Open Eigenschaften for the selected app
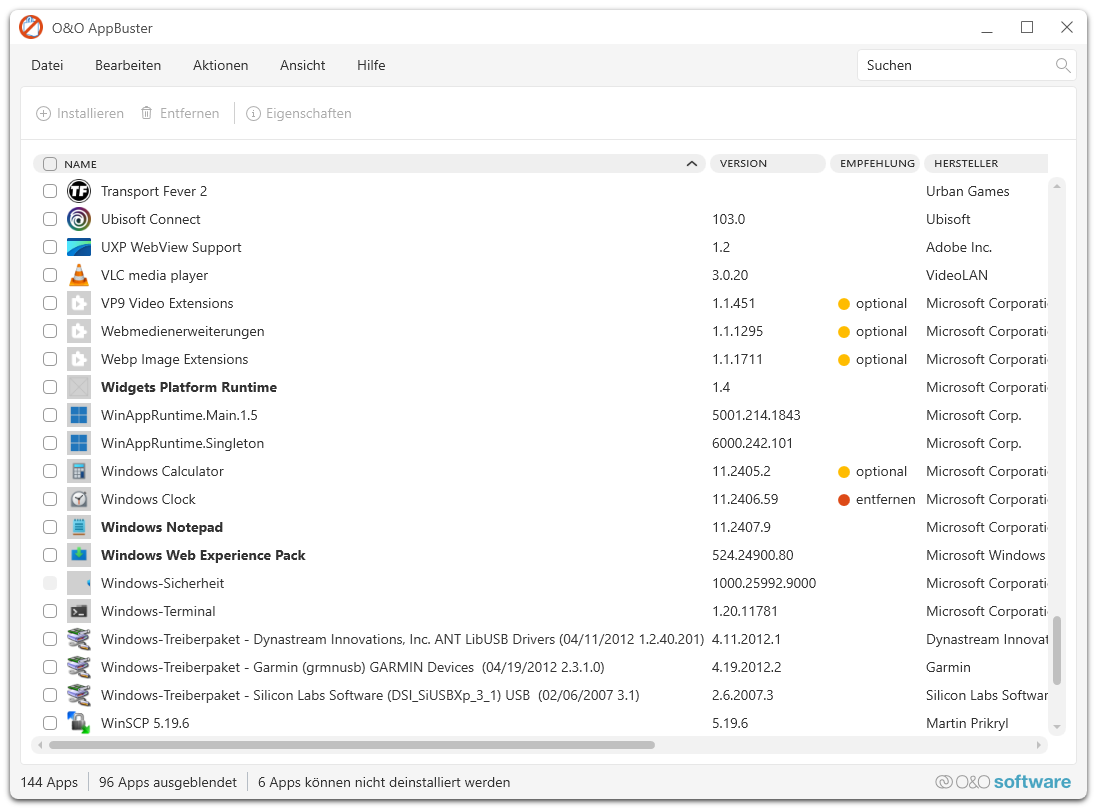Screen dimensions: 1097x809 coord(299,113)
